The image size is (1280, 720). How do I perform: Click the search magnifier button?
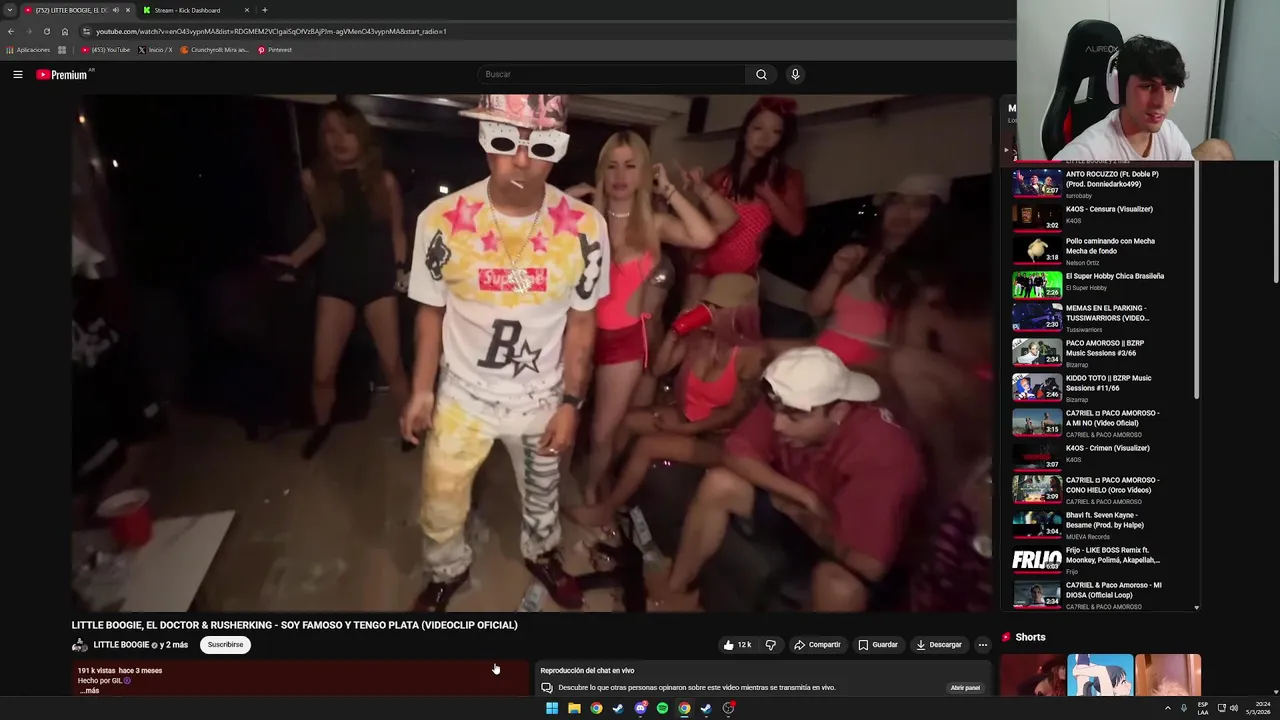(761, 74)
